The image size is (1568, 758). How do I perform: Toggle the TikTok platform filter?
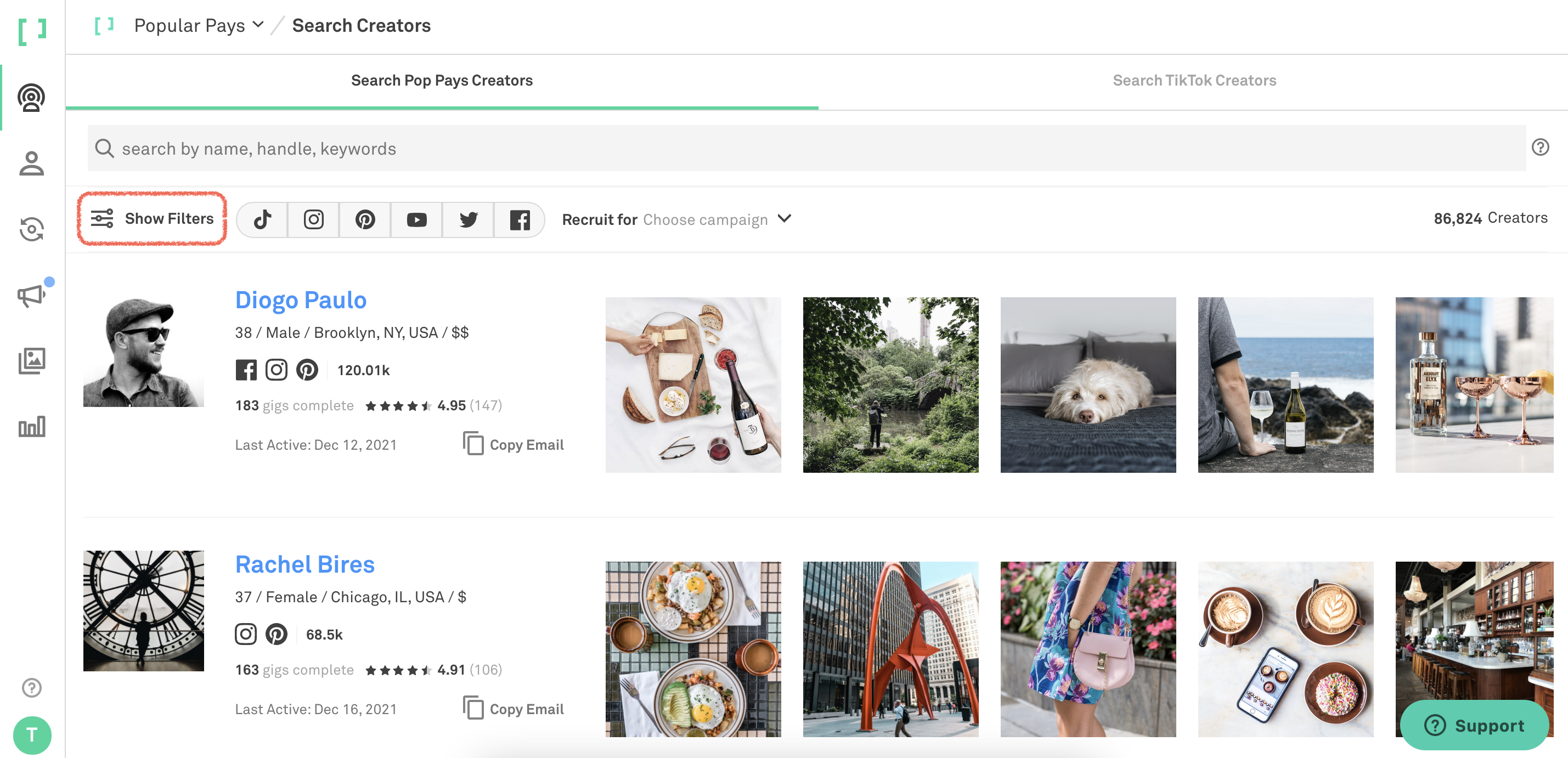tap(262, 219)
